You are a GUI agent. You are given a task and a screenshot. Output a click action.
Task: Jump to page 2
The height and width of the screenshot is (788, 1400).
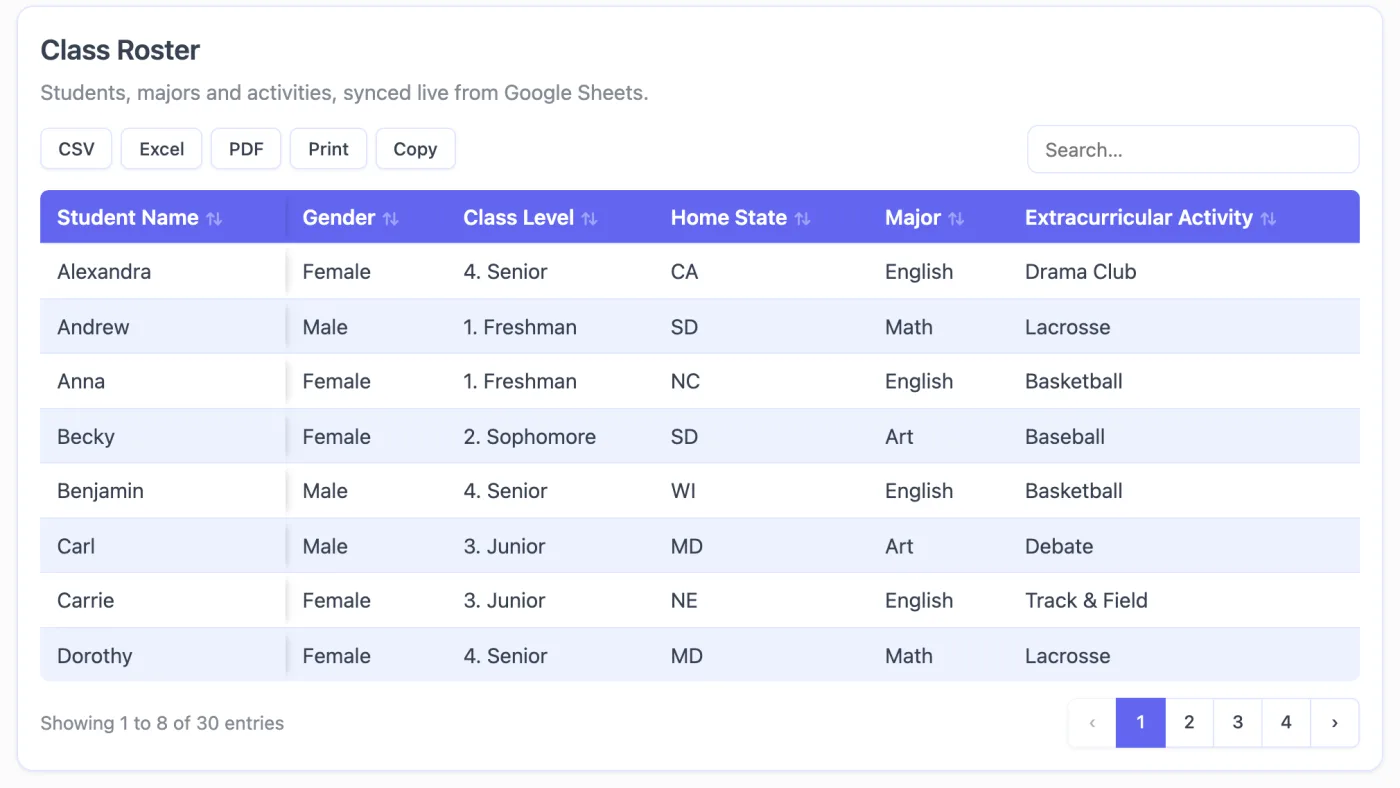(x=1189, y=723)
